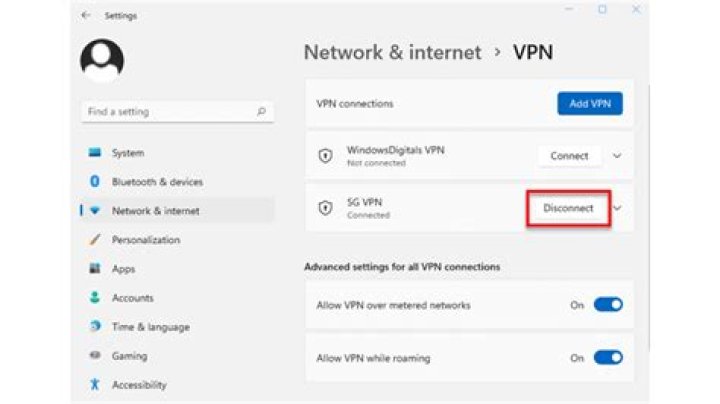Go to Accounts settings
720x404 pixels.
[132, 298]
